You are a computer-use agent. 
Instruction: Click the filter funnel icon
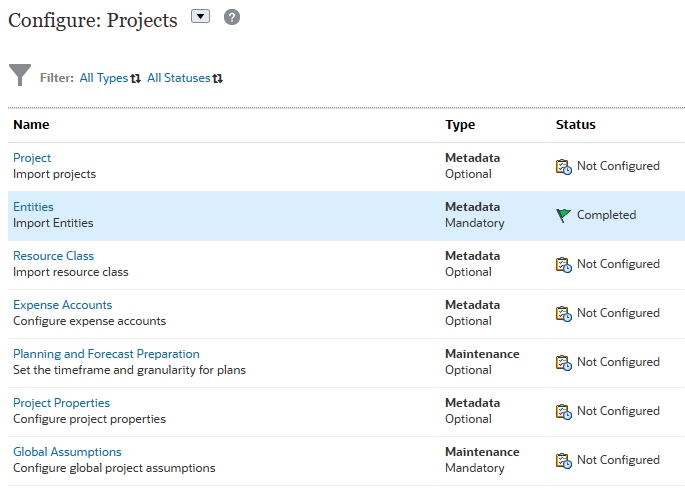pos(20,76)
